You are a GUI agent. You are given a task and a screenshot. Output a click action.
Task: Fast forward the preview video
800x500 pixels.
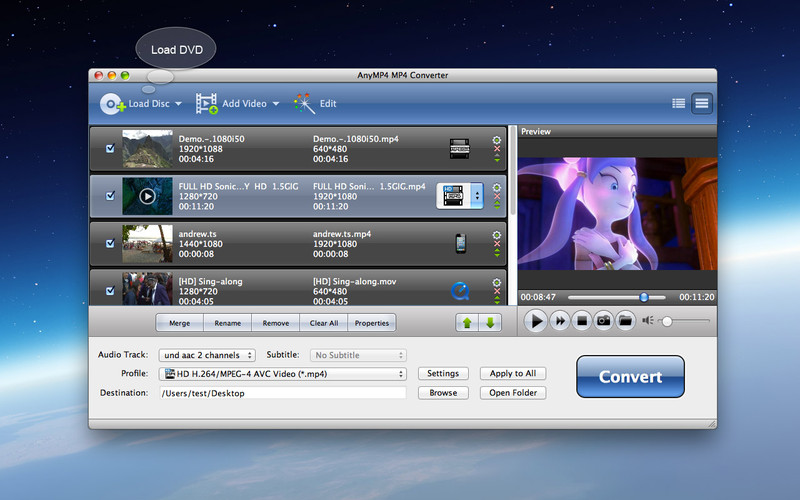tap(560, 321)
